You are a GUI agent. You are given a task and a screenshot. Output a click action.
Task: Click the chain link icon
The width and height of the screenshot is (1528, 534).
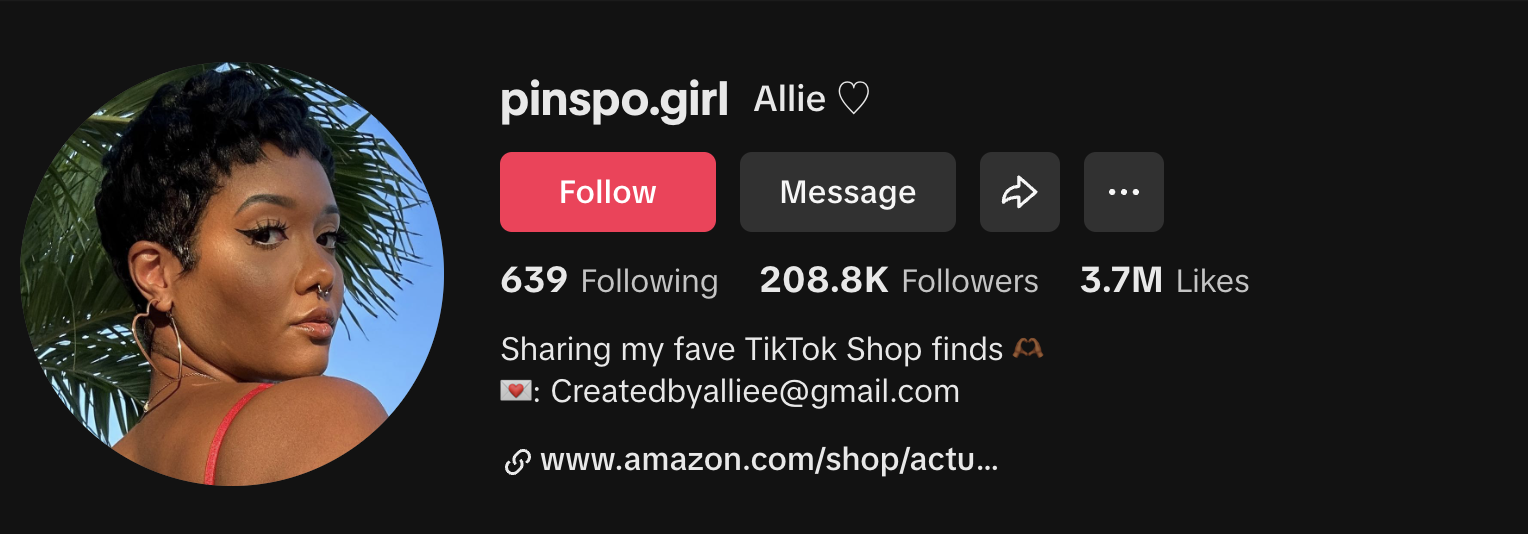pos(517,462)
